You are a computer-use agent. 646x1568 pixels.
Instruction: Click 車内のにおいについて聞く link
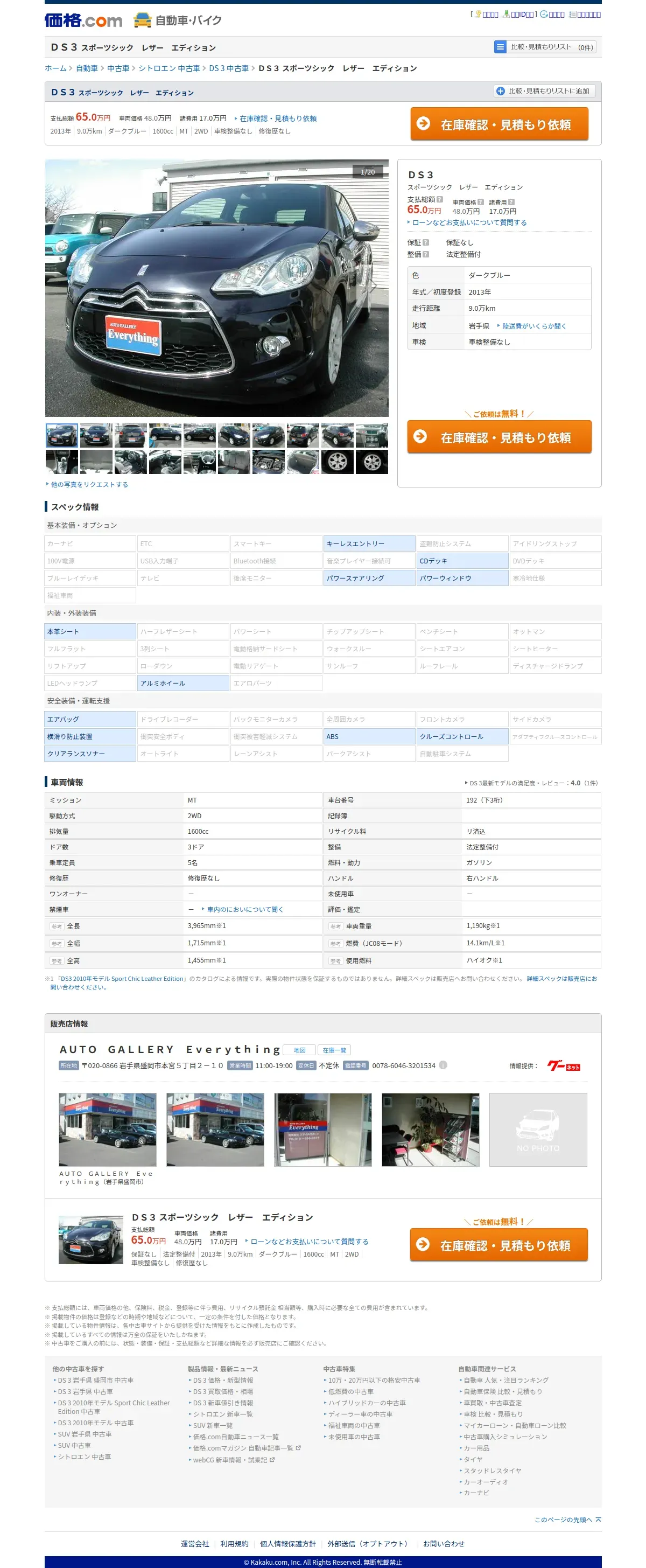245,909
